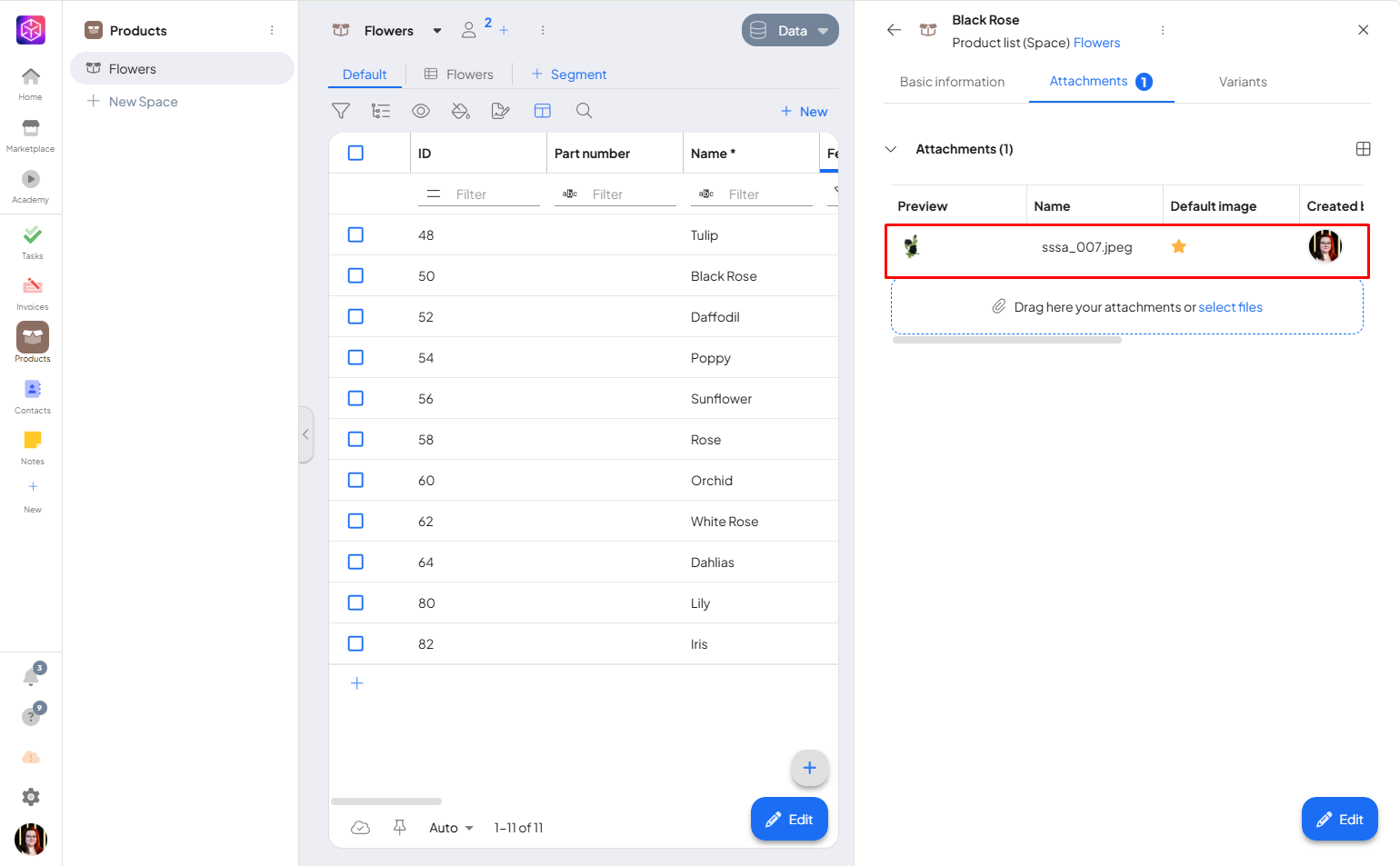Open the search magnifier in list toolbar
Viewport: 1400px width, 866px height.
point(584,111)
